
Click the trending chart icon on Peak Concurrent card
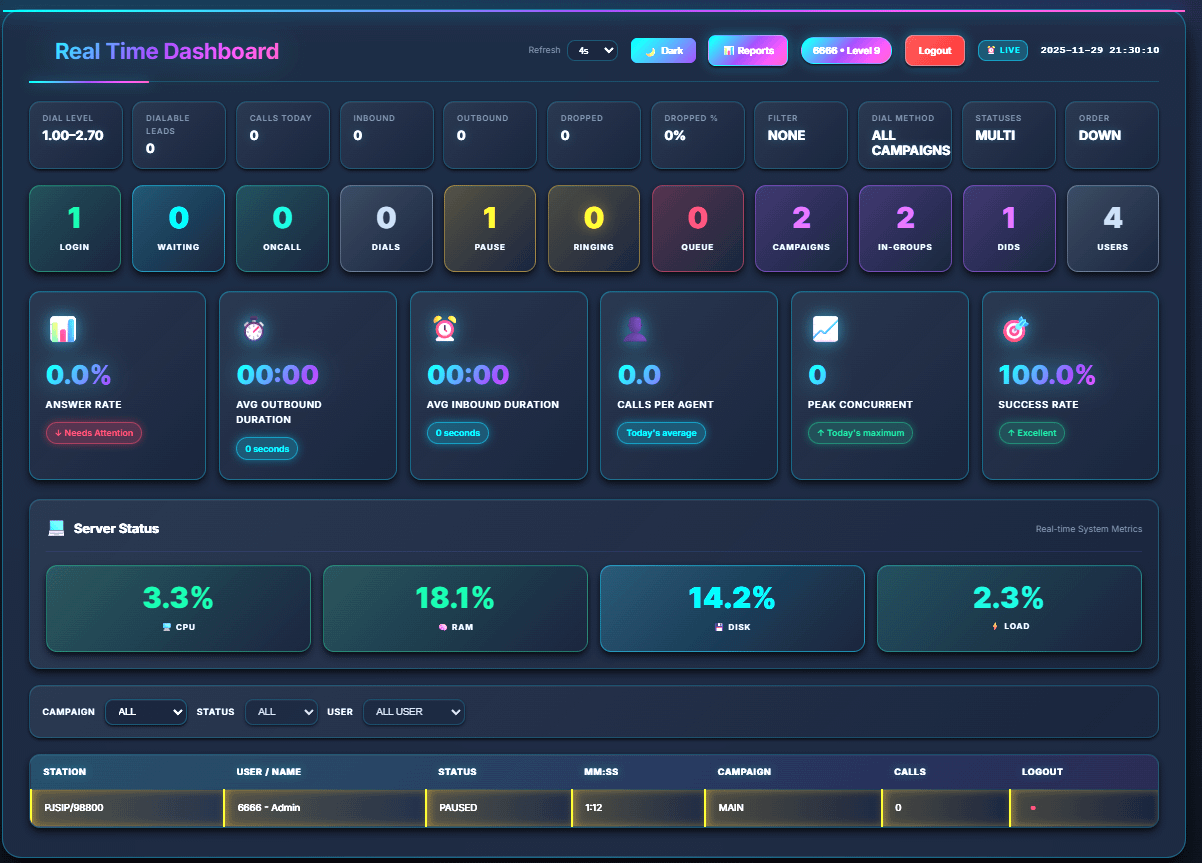click(826, 328)
